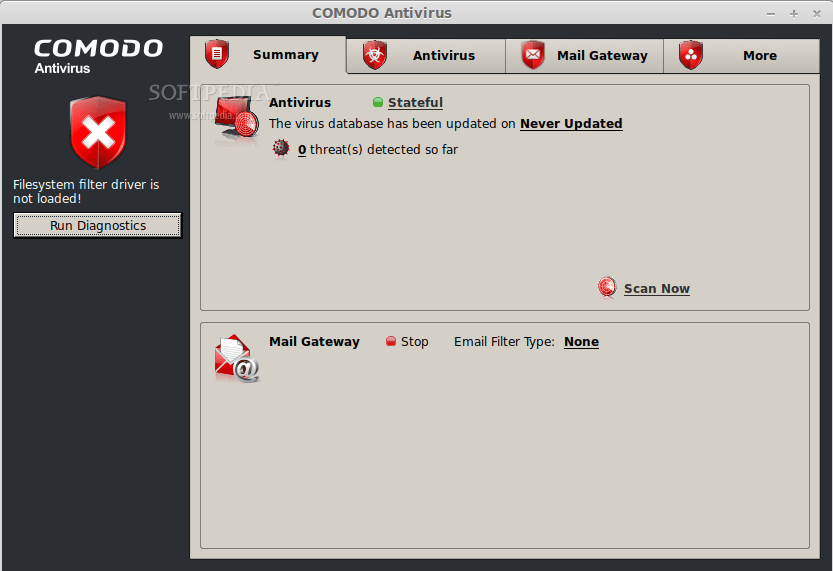This screenshot has width=833, height=571.
Task: Click the Mail Gateway envelope icon
Action: point(237,358)
